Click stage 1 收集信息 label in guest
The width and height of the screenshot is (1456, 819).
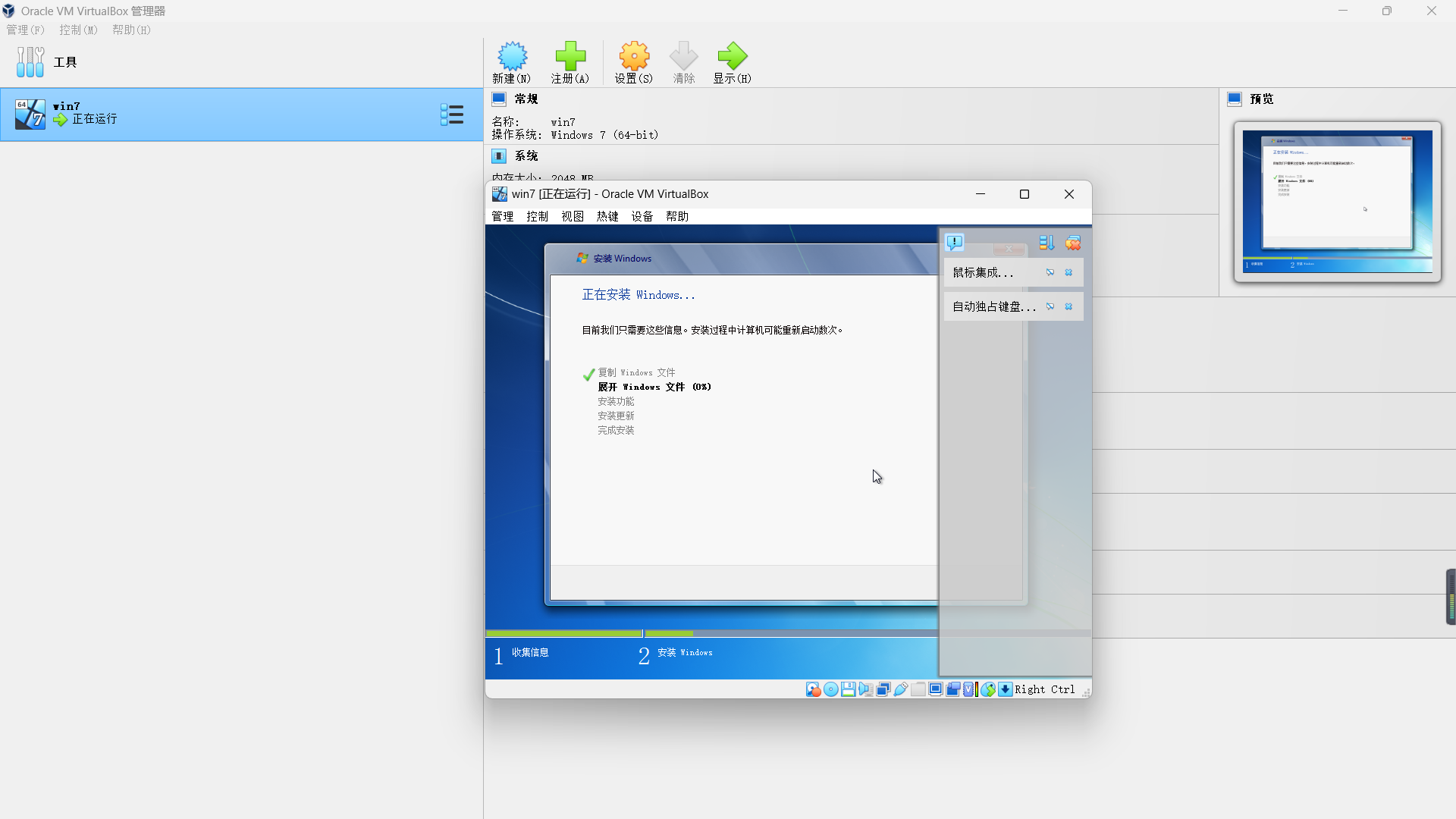click(530, 652)
